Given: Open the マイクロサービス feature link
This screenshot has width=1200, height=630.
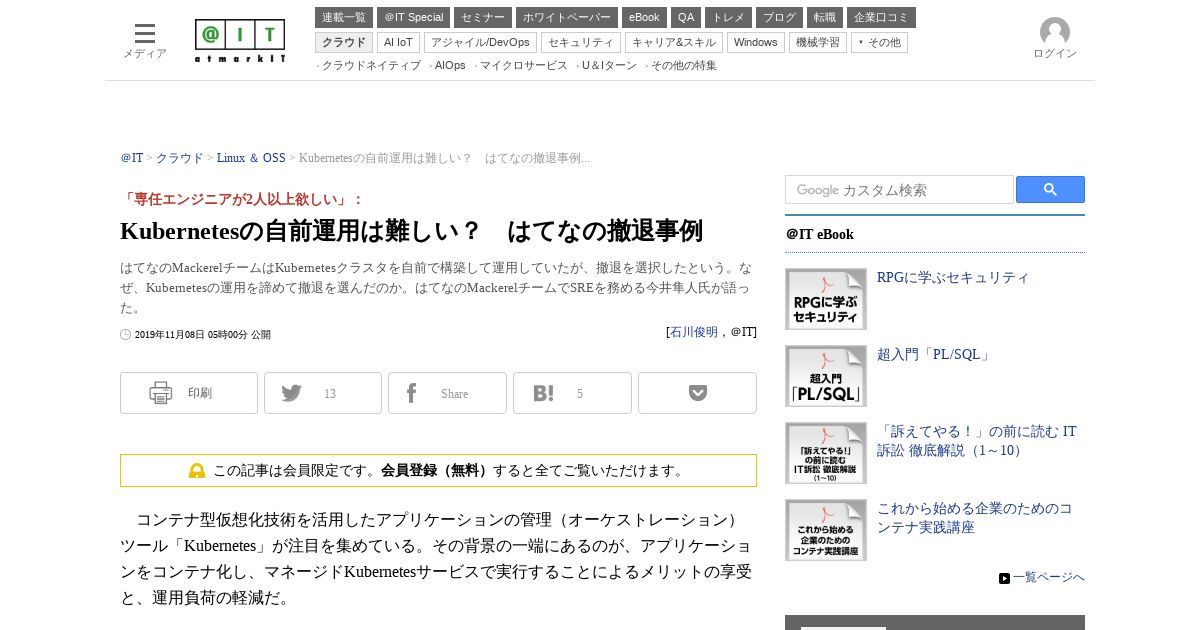Looking at the screenshot, I should pyautogui.click(x=524, y=66).
